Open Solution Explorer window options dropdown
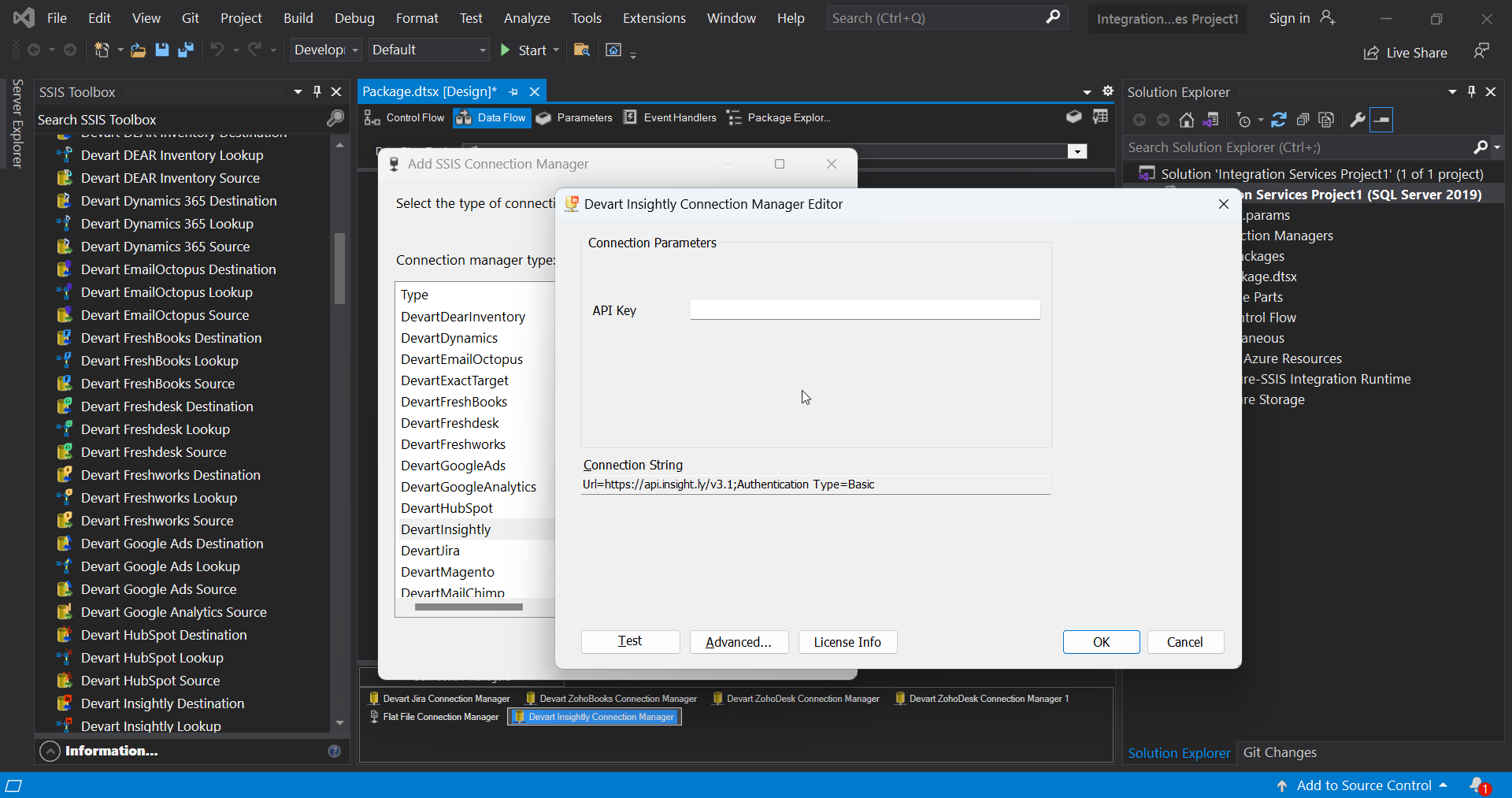This screenshot has width=1512, height=798. point(1452,91)
